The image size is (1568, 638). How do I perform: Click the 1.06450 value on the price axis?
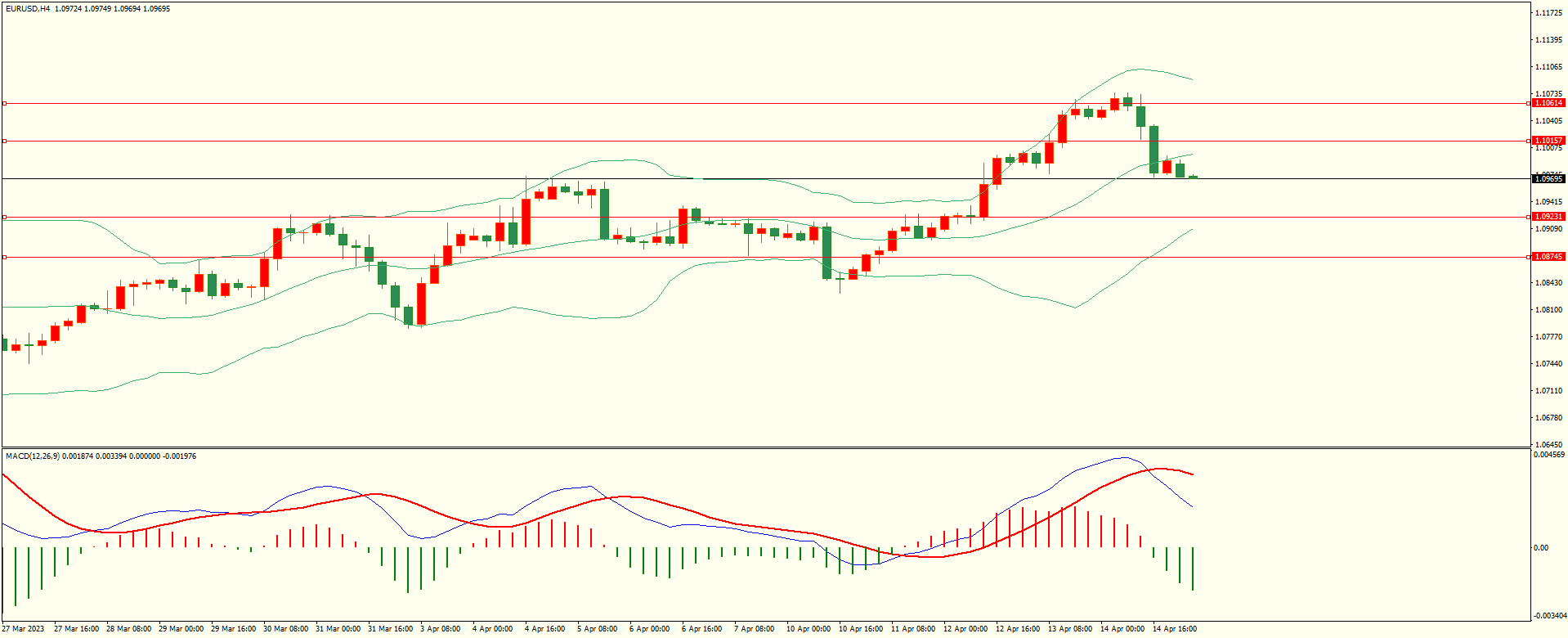[1549, 445]
